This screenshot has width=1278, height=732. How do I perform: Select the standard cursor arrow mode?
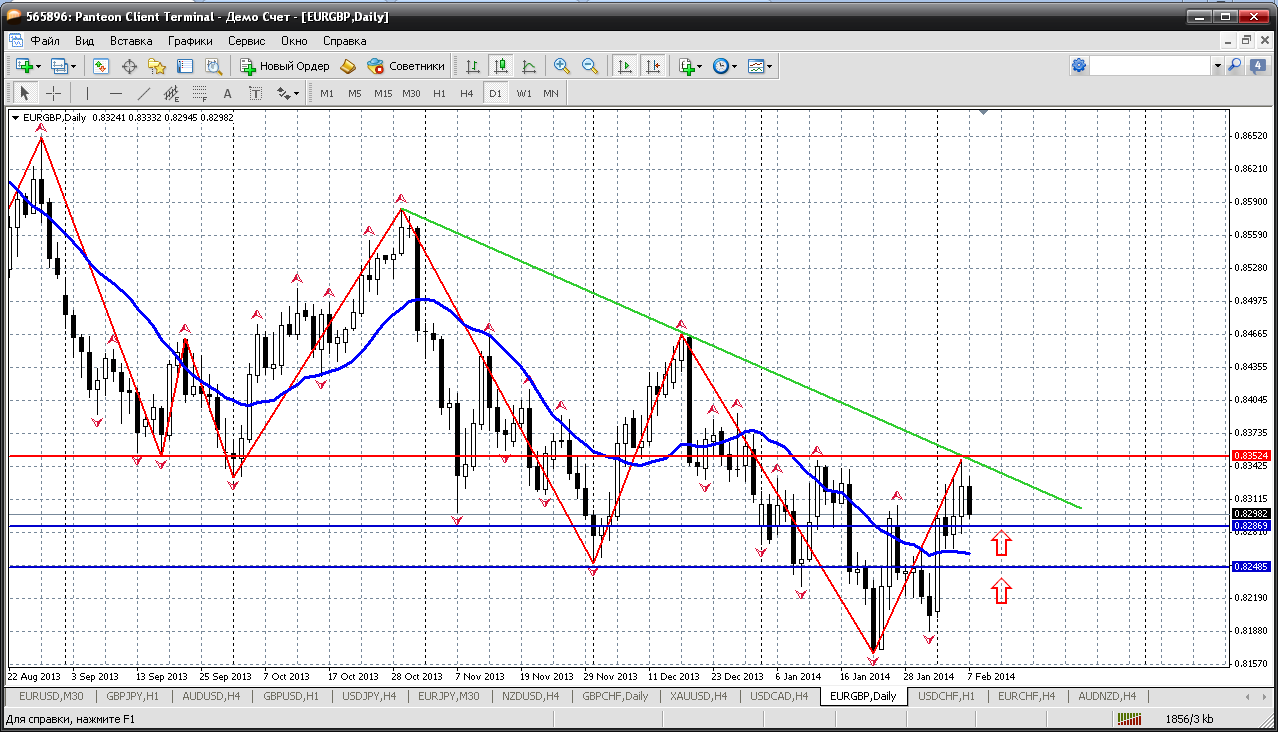[26, 93]
